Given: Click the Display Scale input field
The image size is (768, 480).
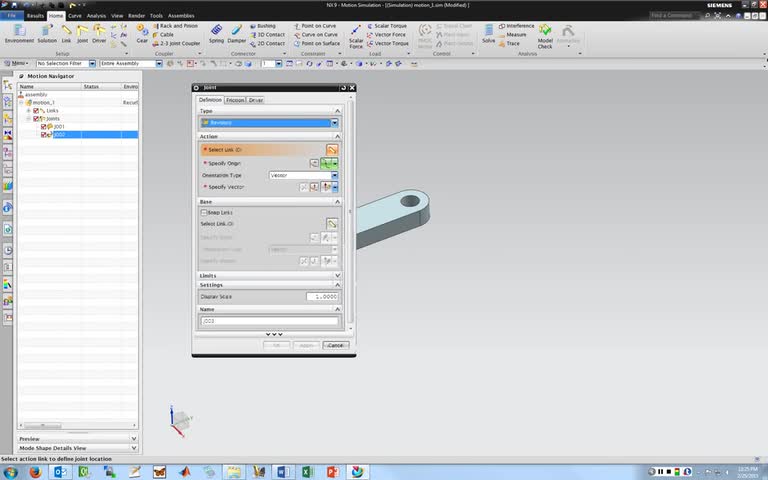Looking at the screenshot, I should click(x=322, y=297).
